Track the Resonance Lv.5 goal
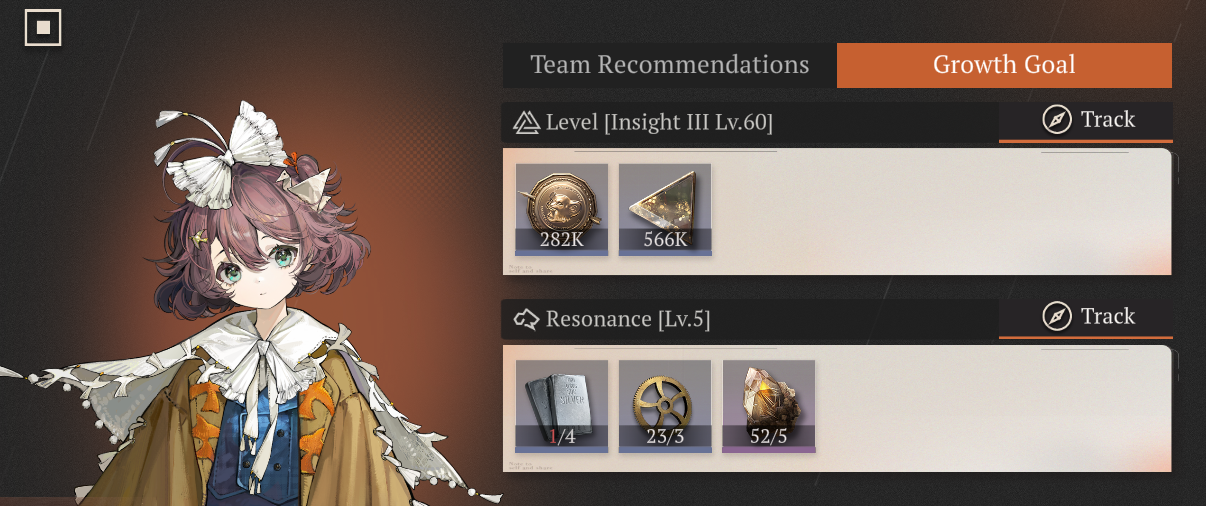1206x506 pixels. [x=1086, y=318]
